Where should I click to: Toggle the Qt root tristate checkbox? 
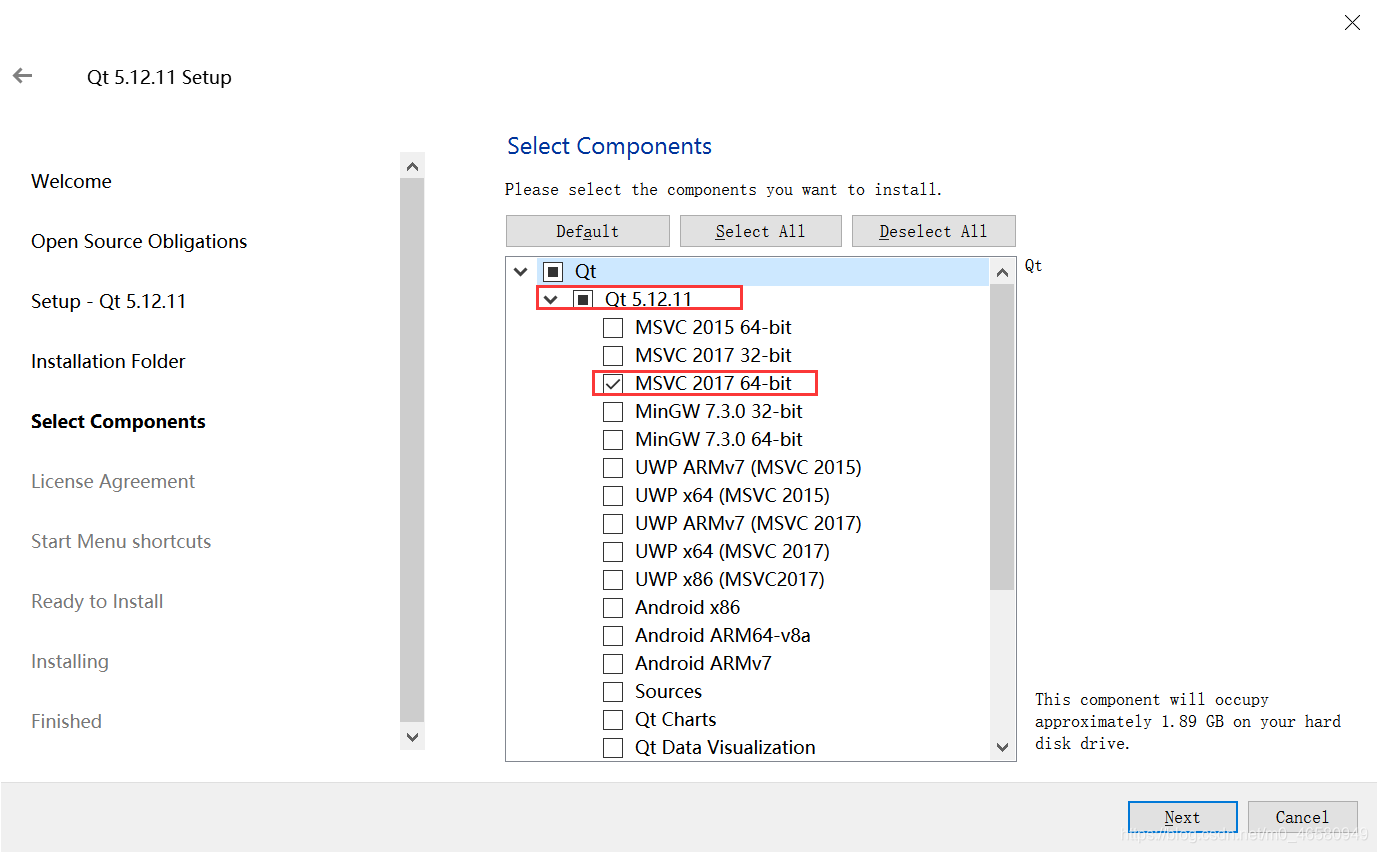[553, 272]
